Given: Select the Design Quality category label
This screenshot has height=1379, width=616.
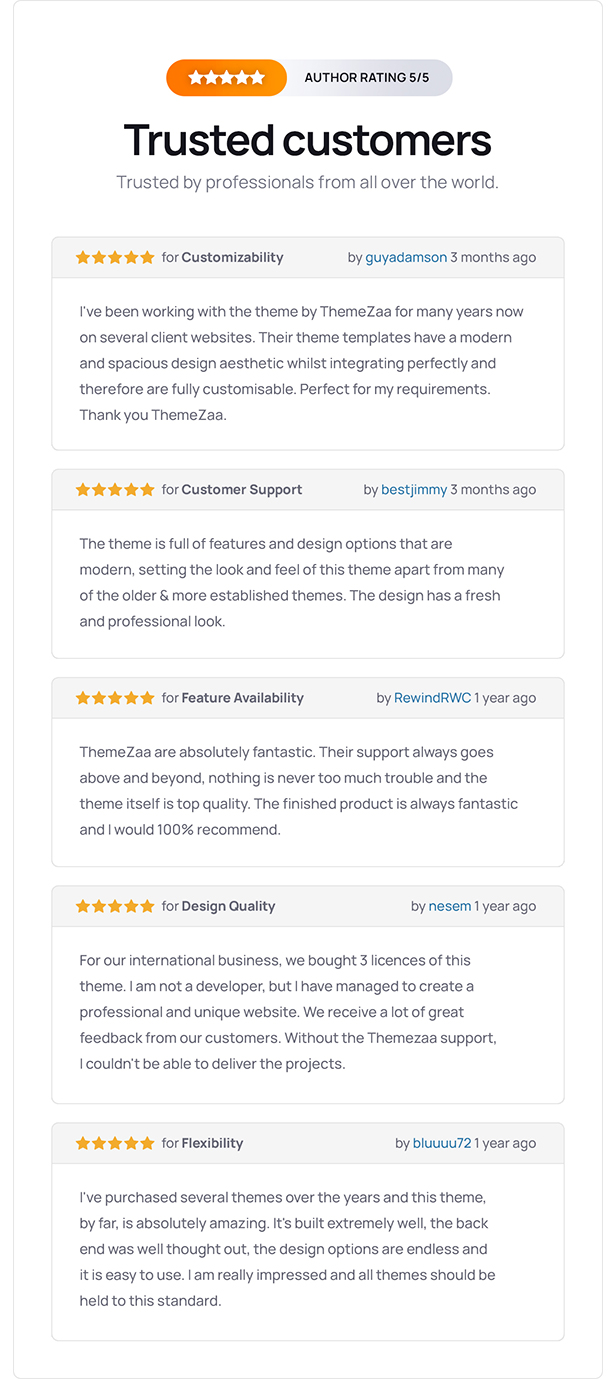Looking at the screenshot, I should [228, 906].
